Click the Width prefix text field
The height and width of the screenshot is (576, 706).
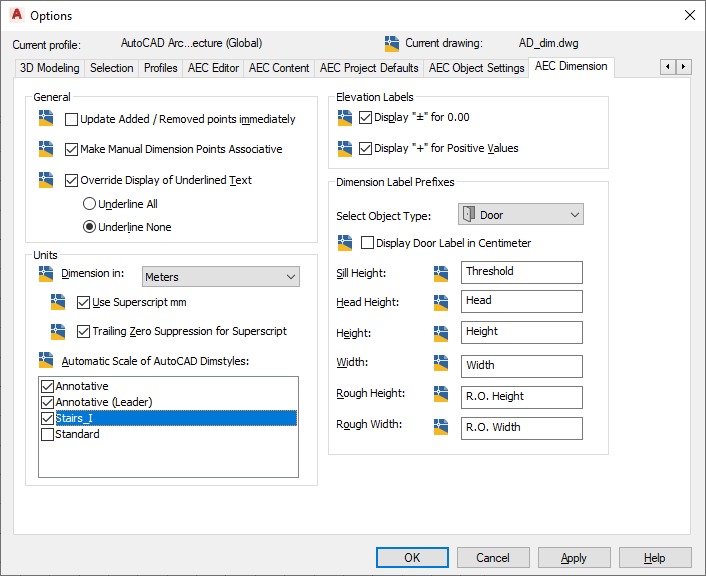point(521,366)
